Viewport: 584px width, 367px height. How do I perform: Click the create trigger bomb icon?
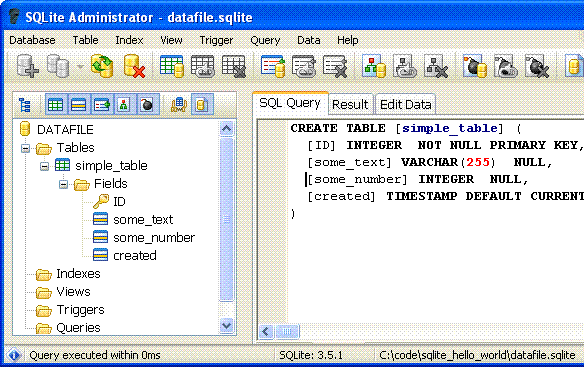474,66
